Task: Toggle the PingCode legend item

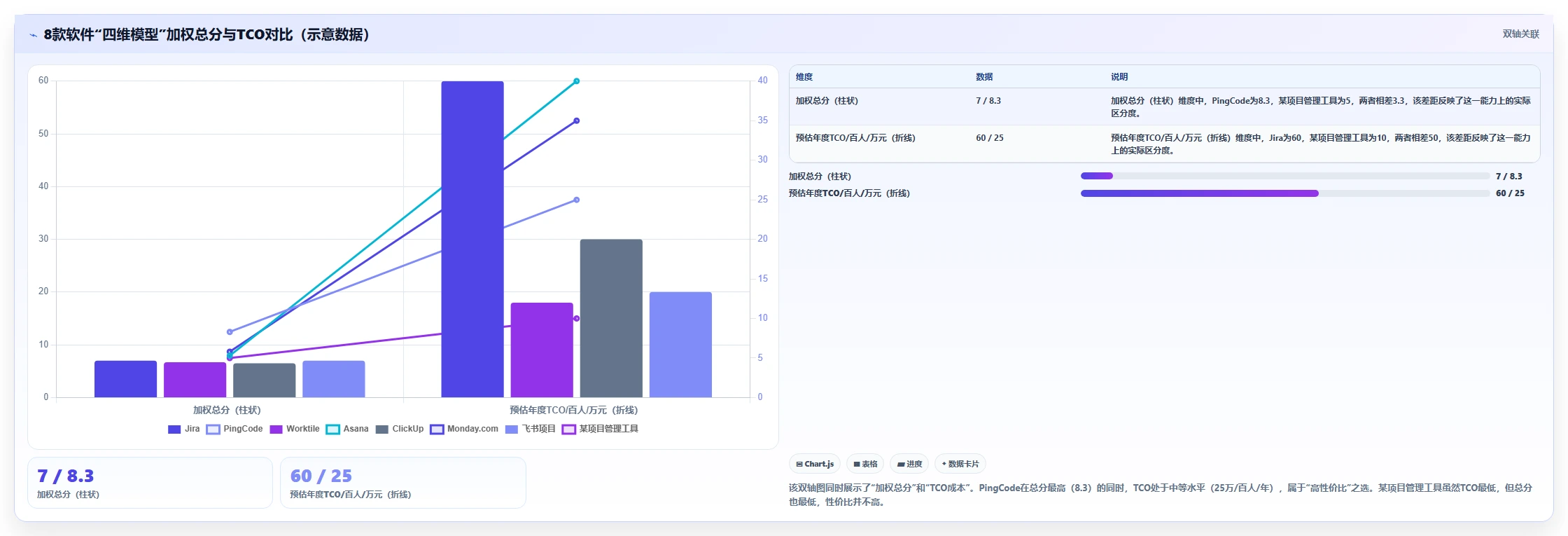Action: click(x=234, y=429)
